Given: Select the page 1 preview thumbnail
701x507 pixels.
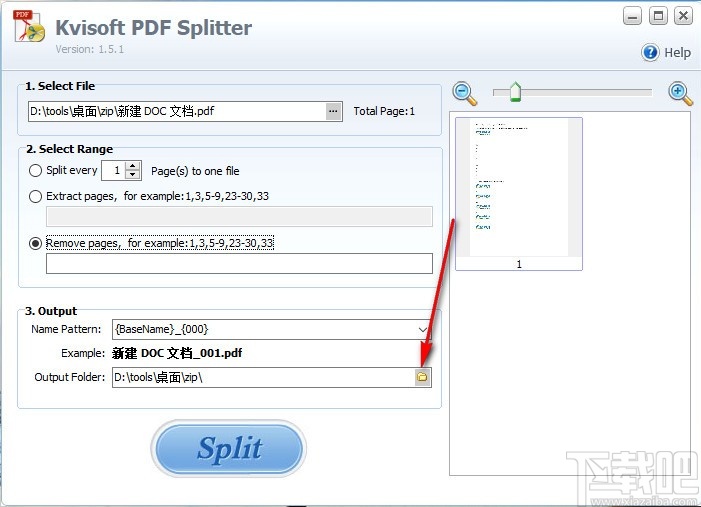Looking at the screenshot, I should click(x=519, y=194).
